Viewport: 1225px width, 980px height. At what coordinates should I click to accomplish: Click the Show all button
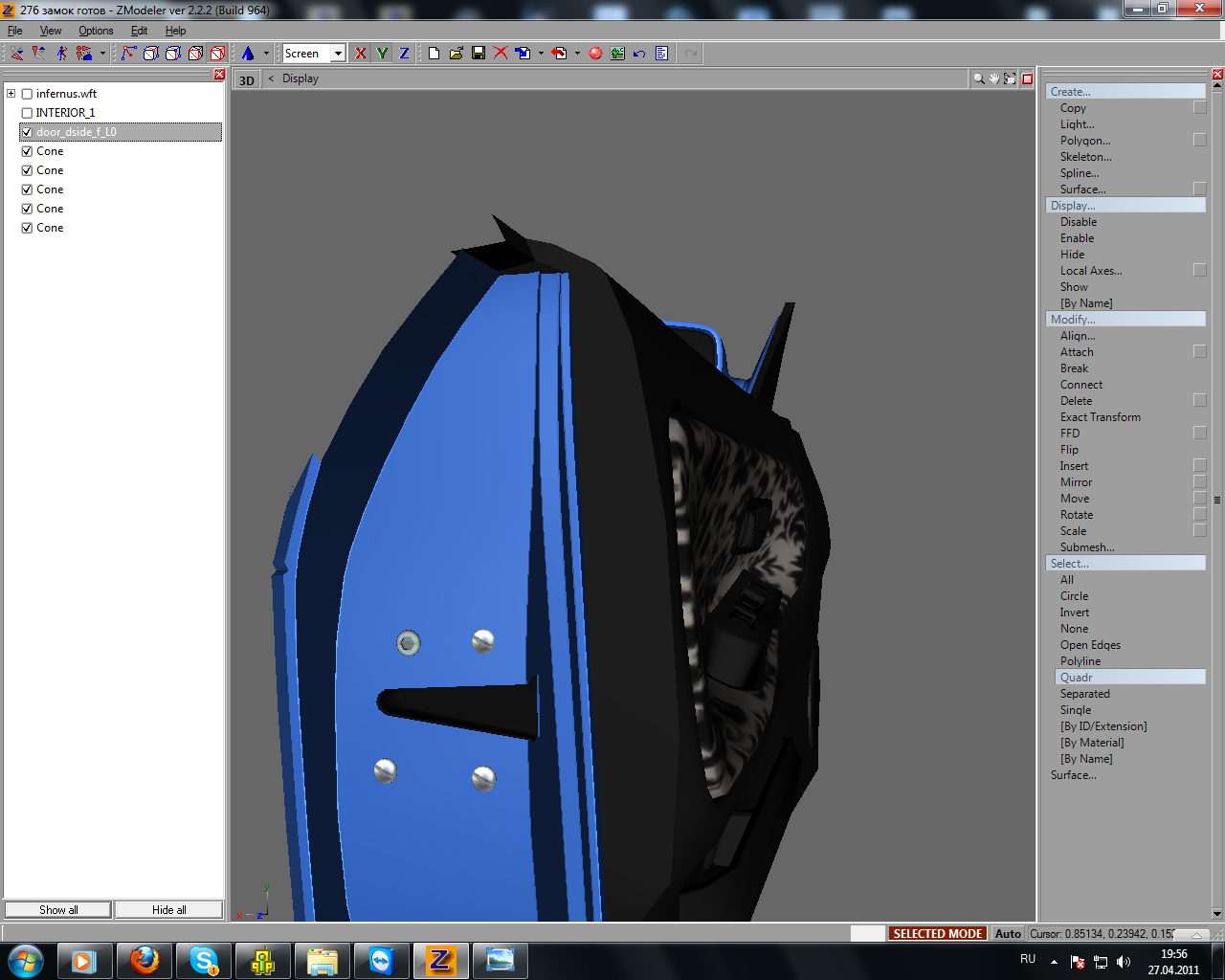(58, 910)
